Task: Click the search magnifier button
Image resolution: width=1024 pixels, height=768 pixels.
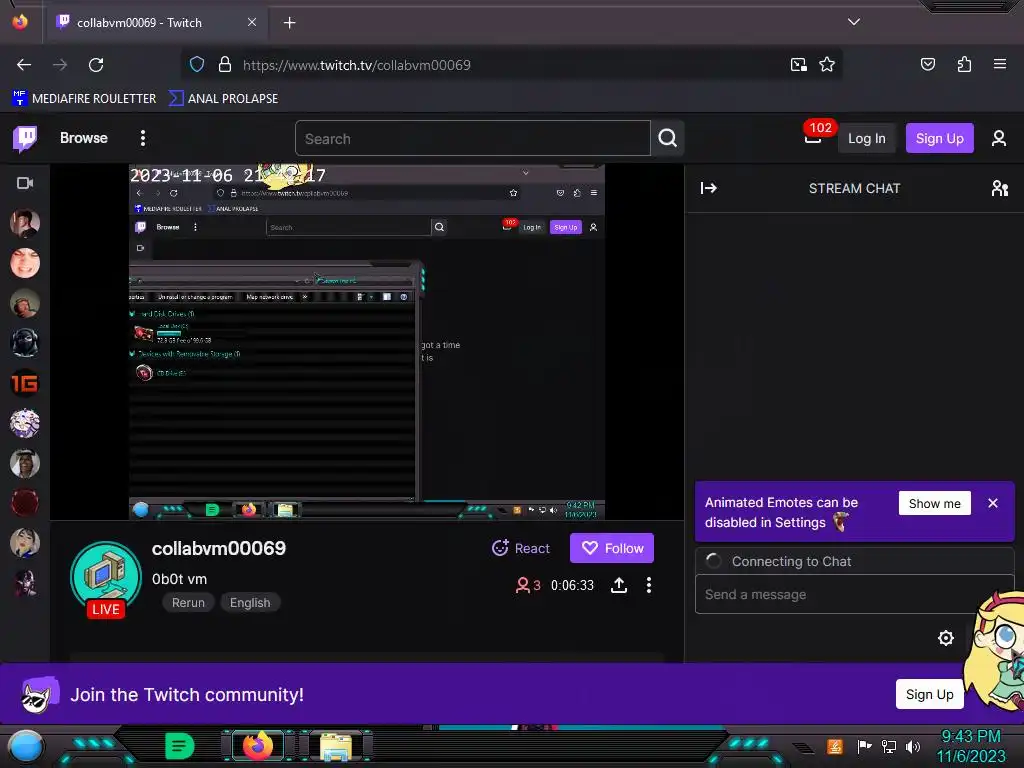Action: (667, 138)
